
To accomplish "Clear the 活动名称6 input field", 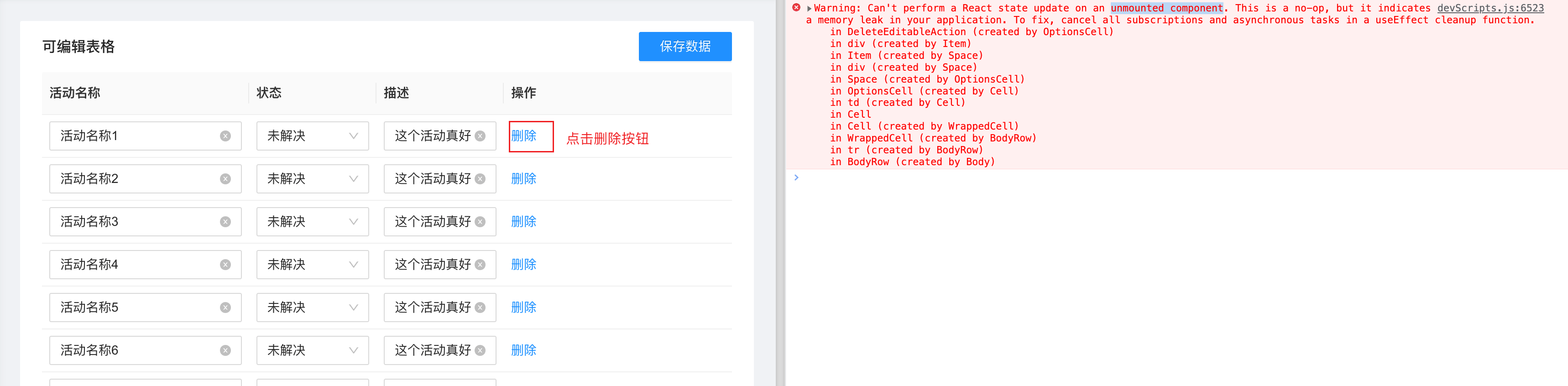I will tap(225, 350).
